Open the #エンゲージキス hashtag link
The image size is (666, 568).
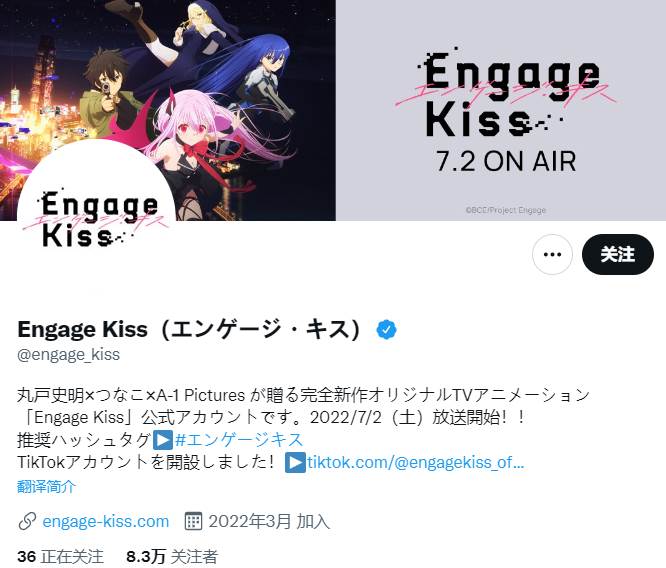pyautogui.click(x=239, y=439)
